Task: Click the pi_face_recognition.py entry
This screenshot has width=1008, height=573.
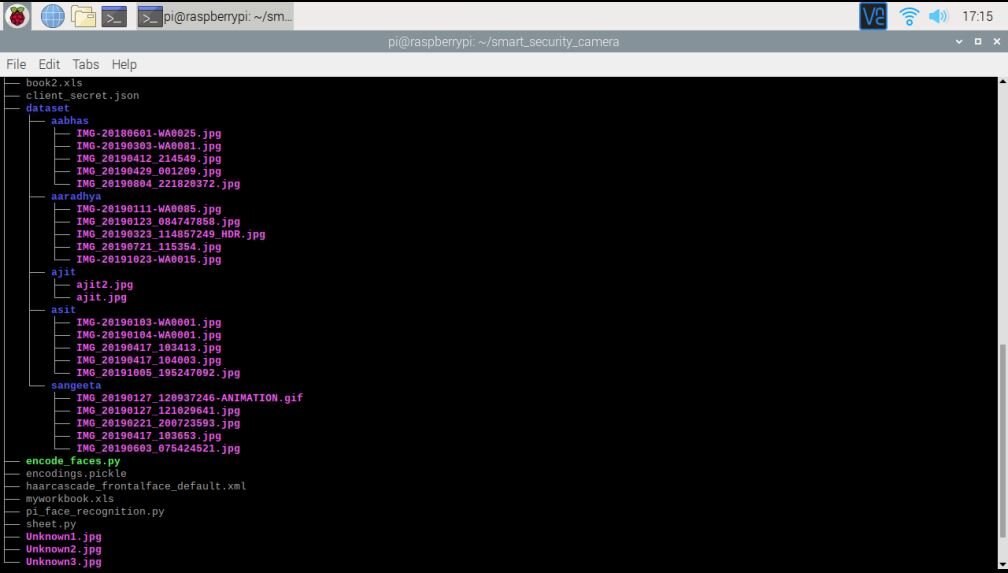Action: click(x=95, y=512)
